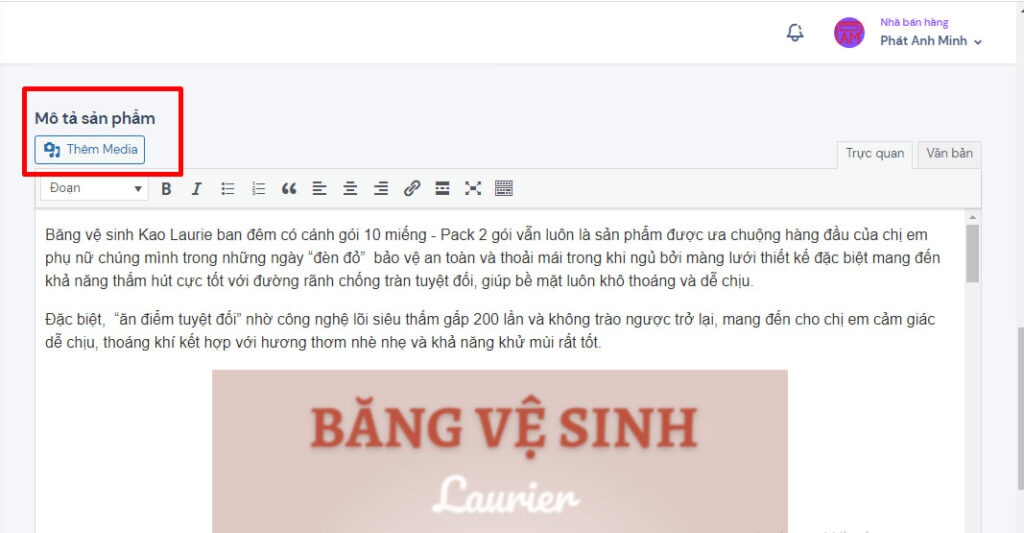
Task: Toggle italic formatting
Action: coord(196,189)
